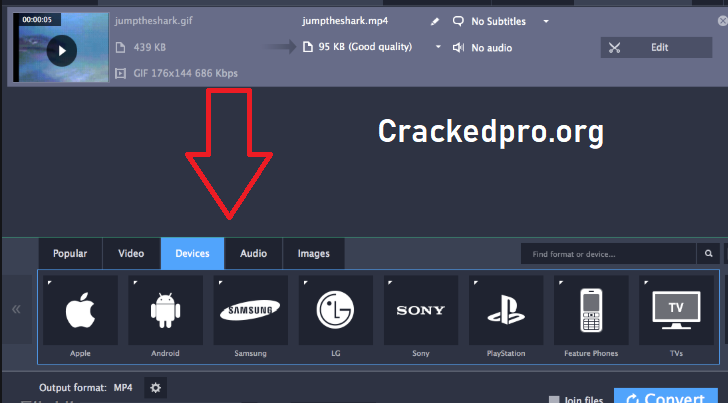
Task: Click the double-chevron collapse arrow left of presets
Action: click(16, 309)
